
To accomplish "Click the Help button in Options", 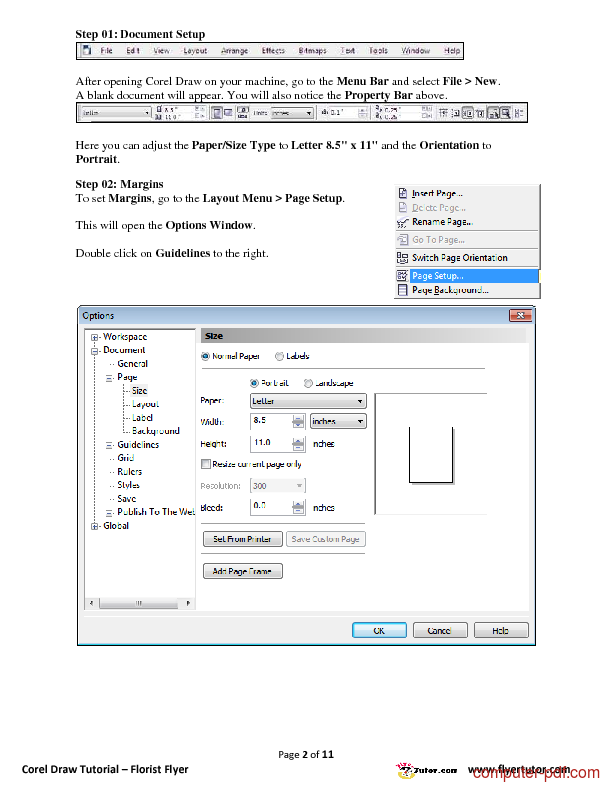I will point(501,630).
